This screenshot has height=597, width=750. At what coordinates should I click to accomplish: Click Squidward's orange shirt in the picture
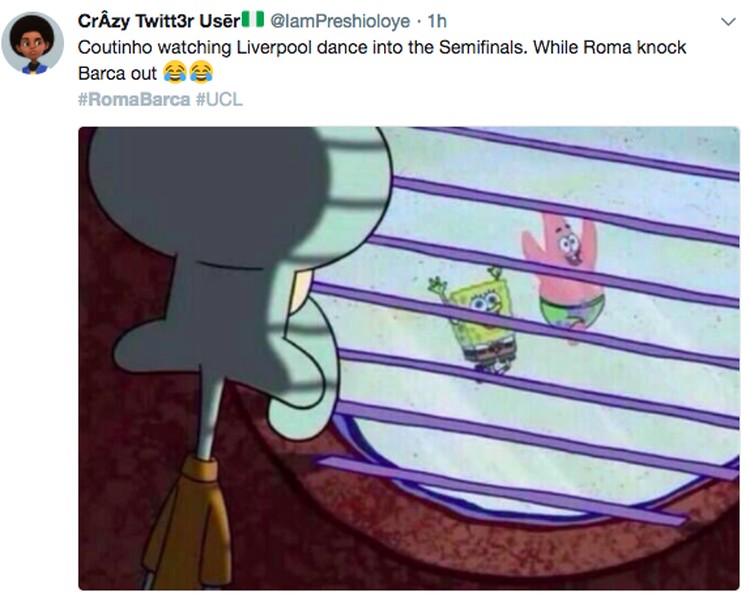point(189,521)
